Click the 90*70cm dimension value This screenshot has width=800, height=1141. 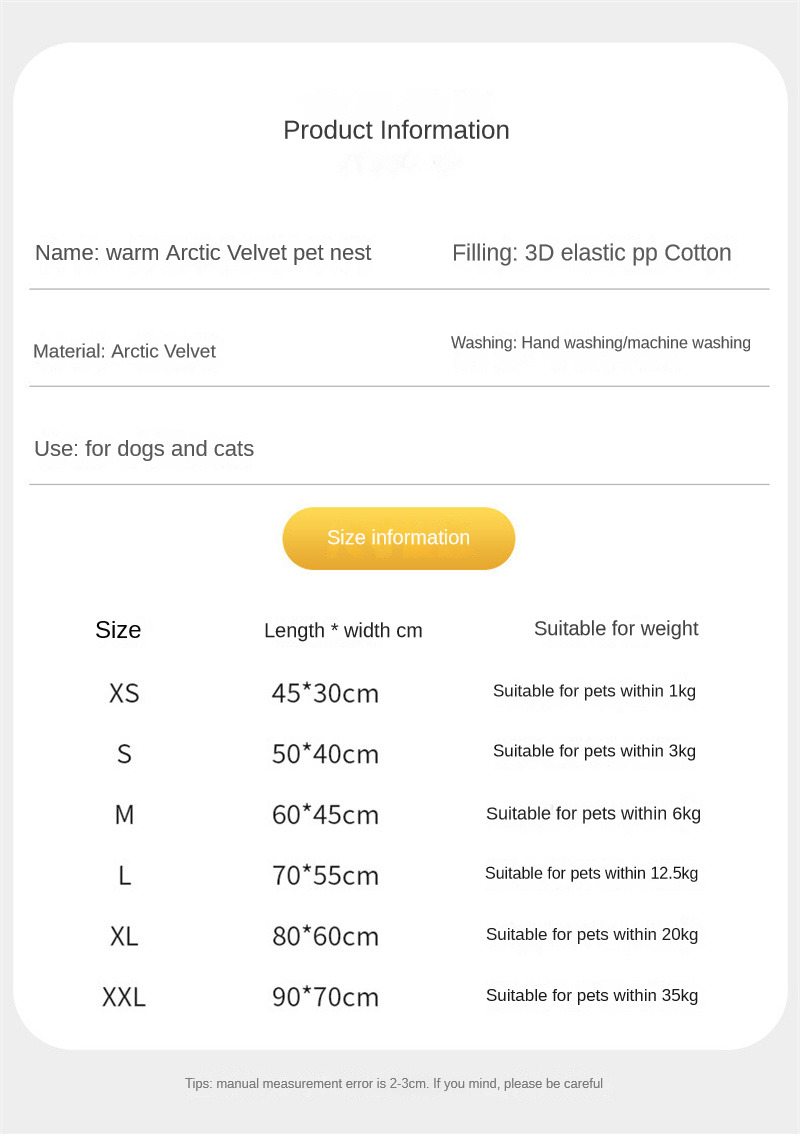point(325,997)
